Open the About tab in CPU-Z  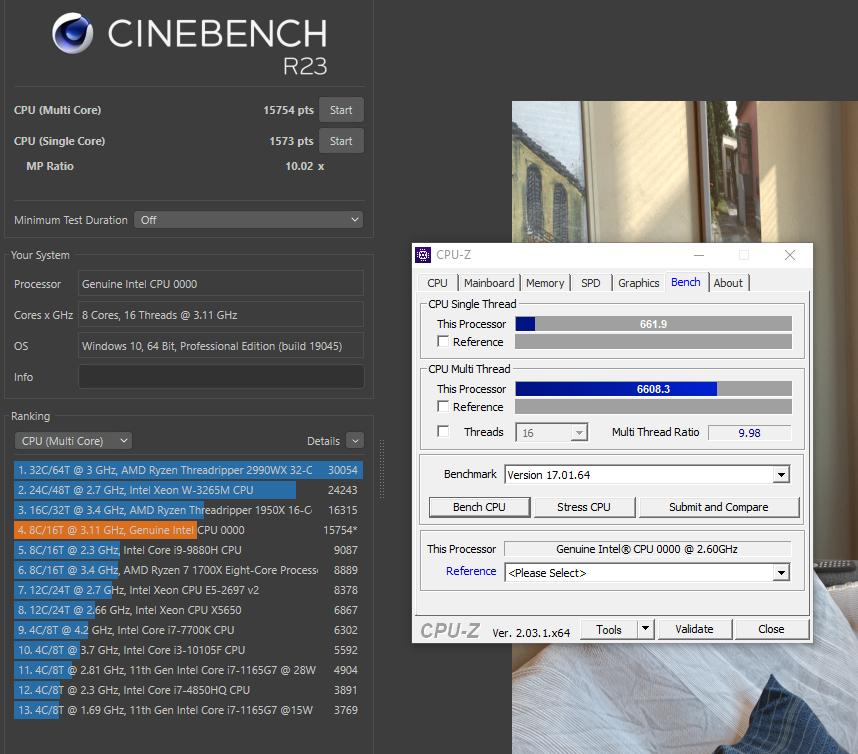click(728, 283)
